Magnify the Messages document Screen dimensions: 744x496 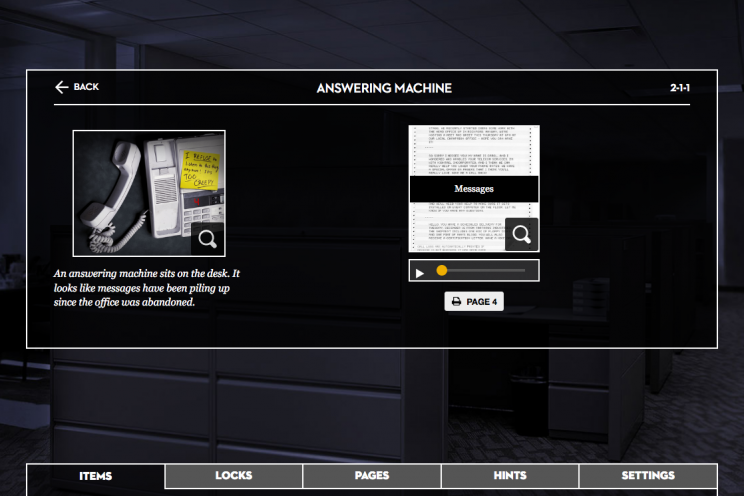(521, 234)
